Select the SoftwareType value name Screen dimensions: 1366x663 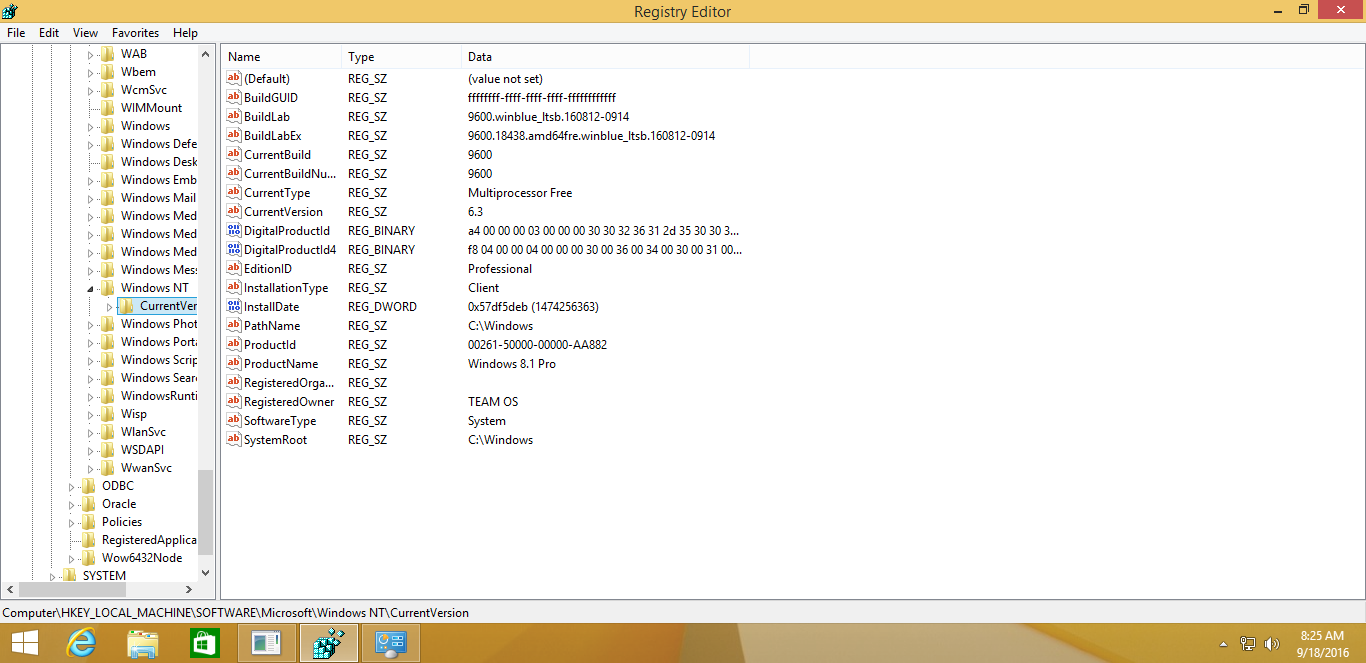(280, 421)
